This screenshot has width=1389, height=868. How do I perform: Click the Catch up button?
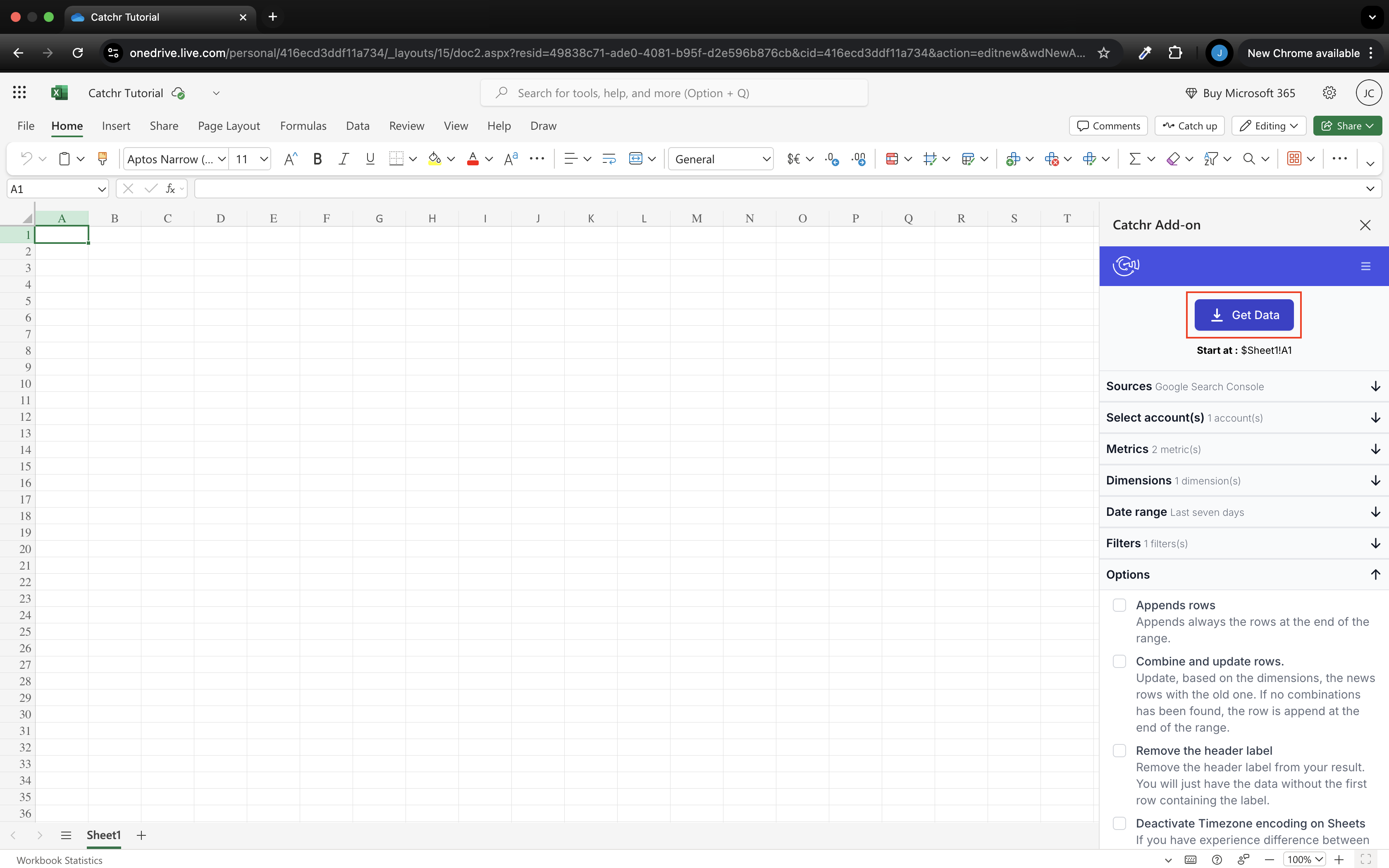point(1189,126)
